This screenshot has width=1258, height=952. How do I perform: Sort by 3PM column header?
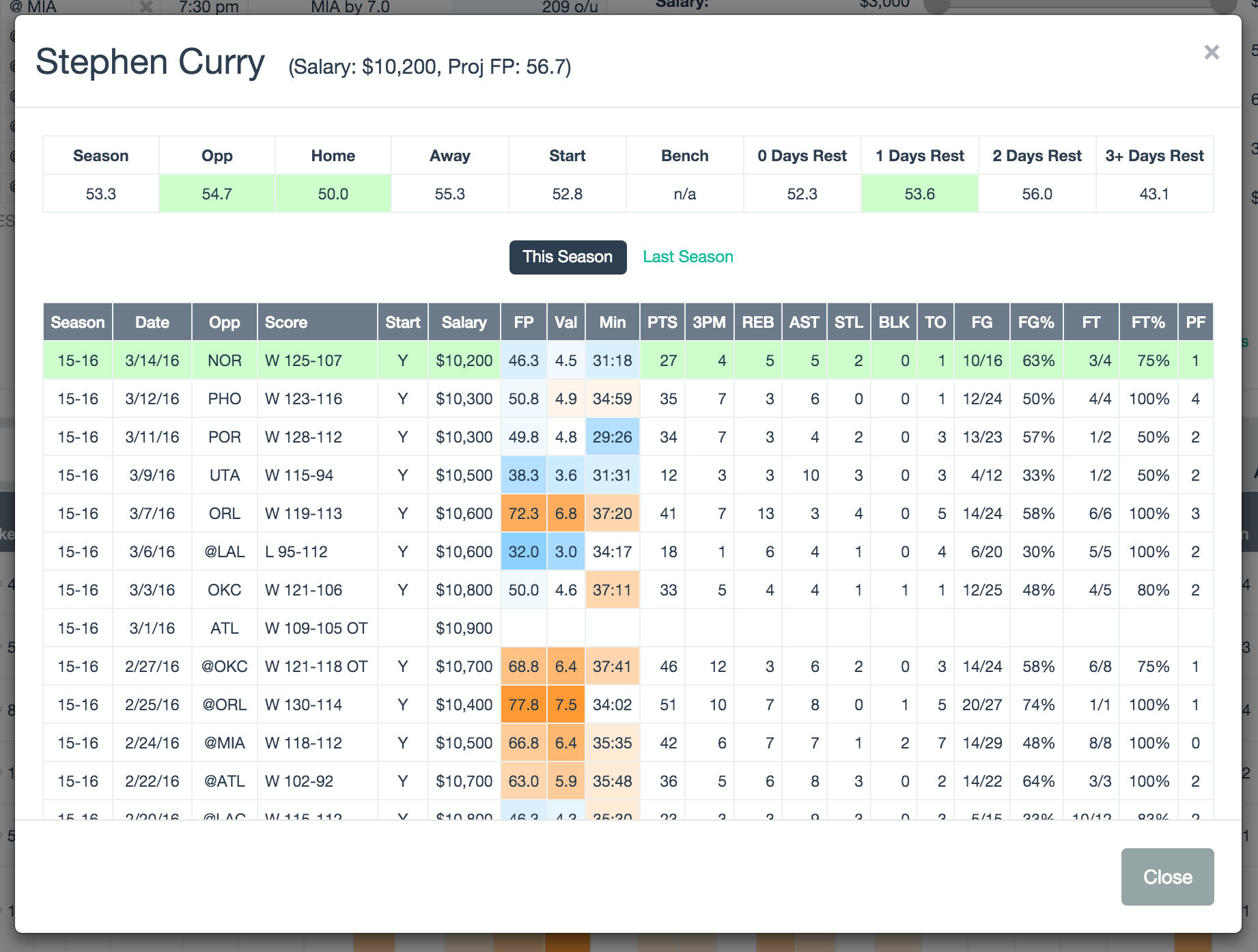(708, 322)
